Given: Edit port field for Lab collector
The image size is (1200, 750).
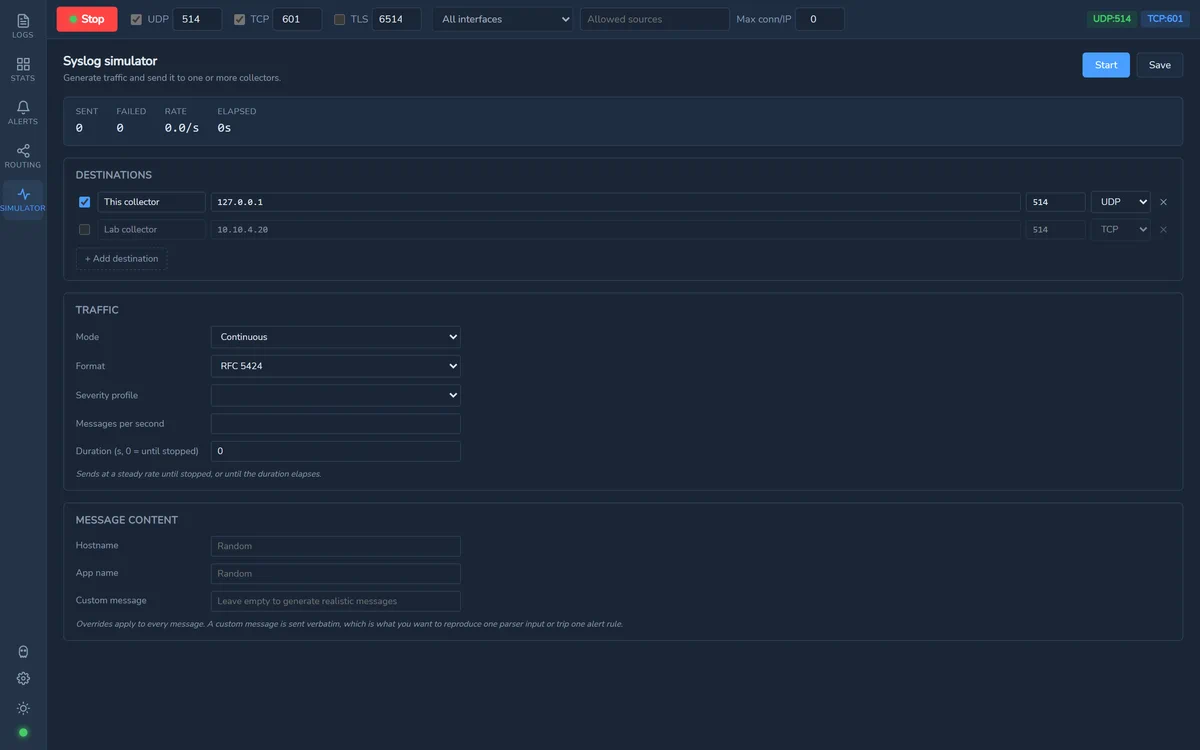Looking at the screenshot, I should click(1055, 230).
